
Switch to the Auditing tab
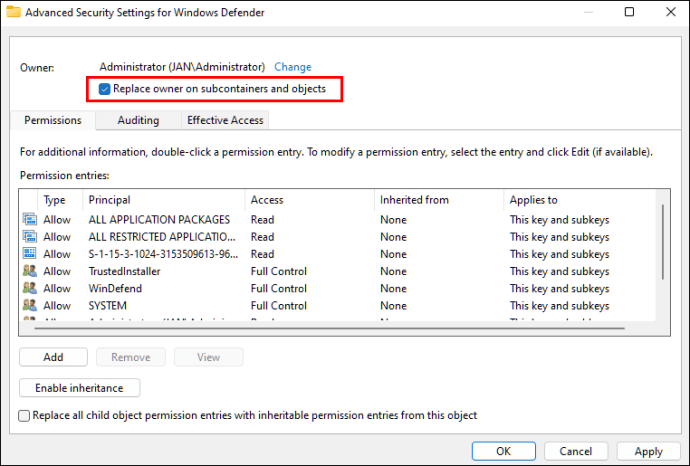pyautogui.click(x=138, y=120)
